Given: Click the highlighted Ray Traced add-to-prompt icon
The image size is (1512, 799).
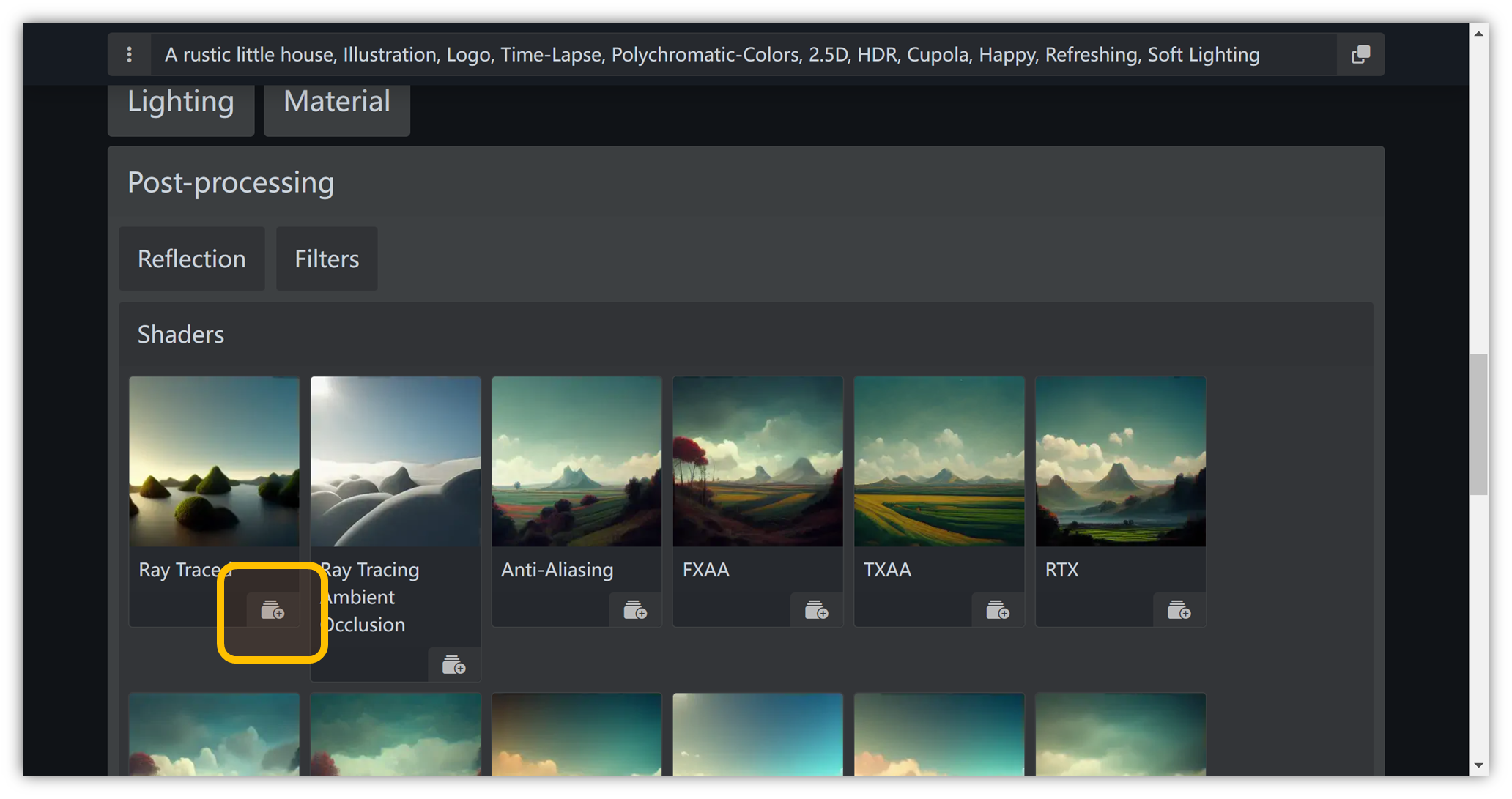Looking at the screenshot, I should pos(270,610).
